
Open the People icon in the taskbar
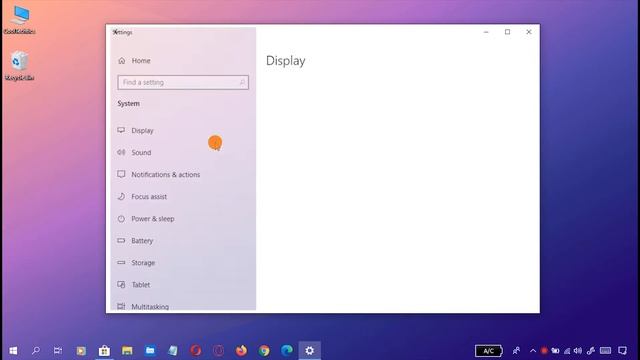pyautogui.click(x=516, y=351)
